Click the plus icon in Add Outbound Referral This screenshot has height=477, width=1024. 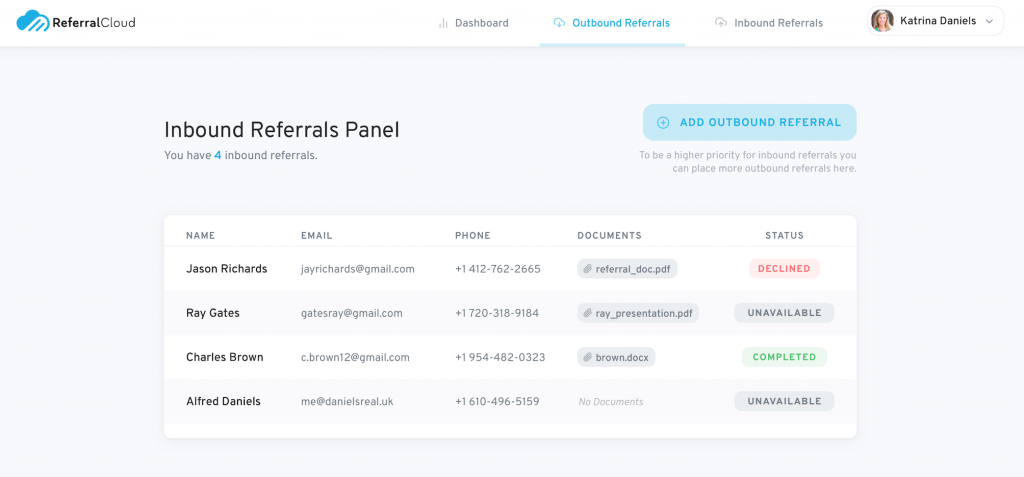pos(663,122)
